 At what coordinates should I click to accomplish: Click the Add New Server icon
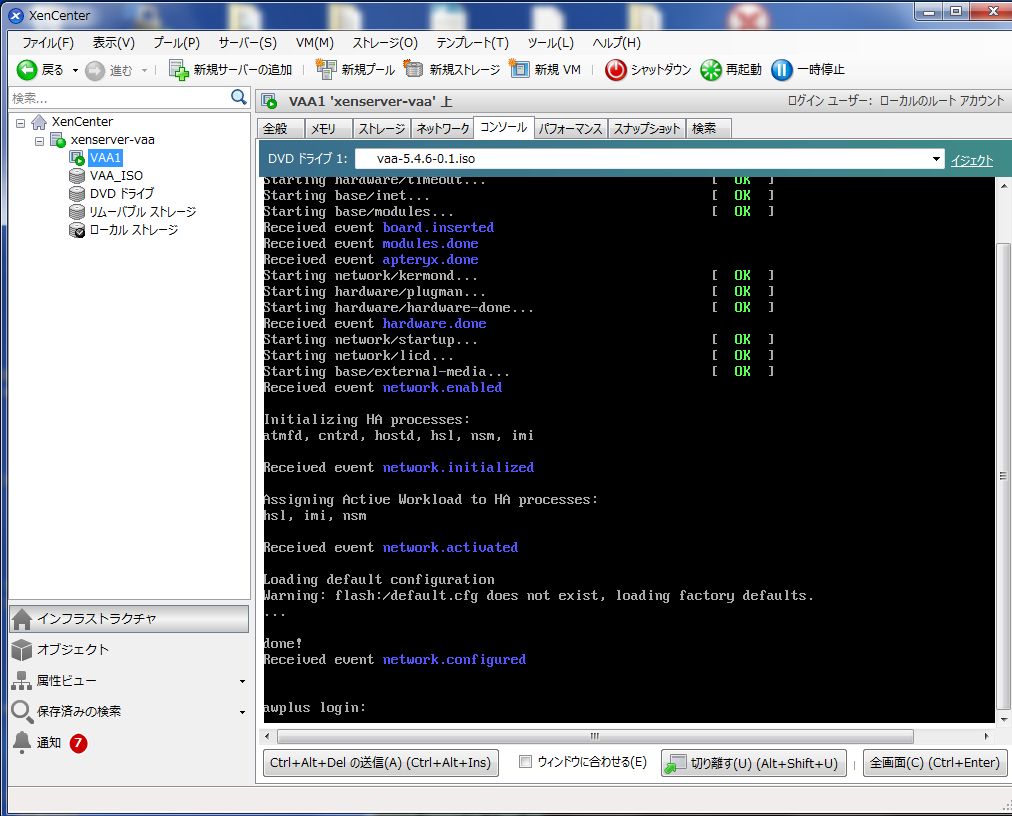click(x=178, y=70)
